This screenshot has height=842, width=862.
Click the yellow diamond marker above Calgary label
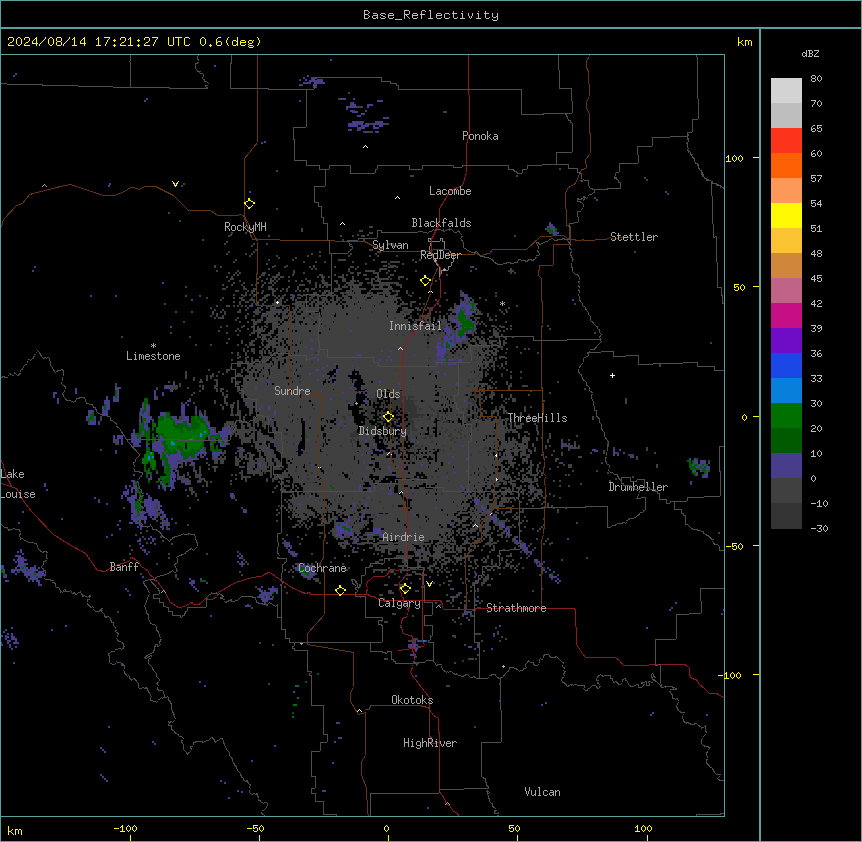[x=405, y=589]
